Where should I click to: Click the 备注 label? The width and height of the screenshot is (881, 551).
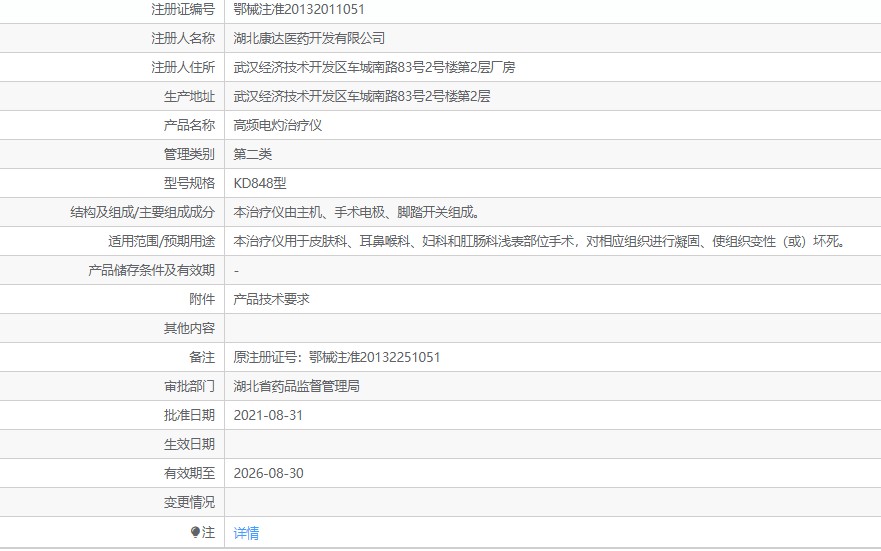(x=202, y=357)
